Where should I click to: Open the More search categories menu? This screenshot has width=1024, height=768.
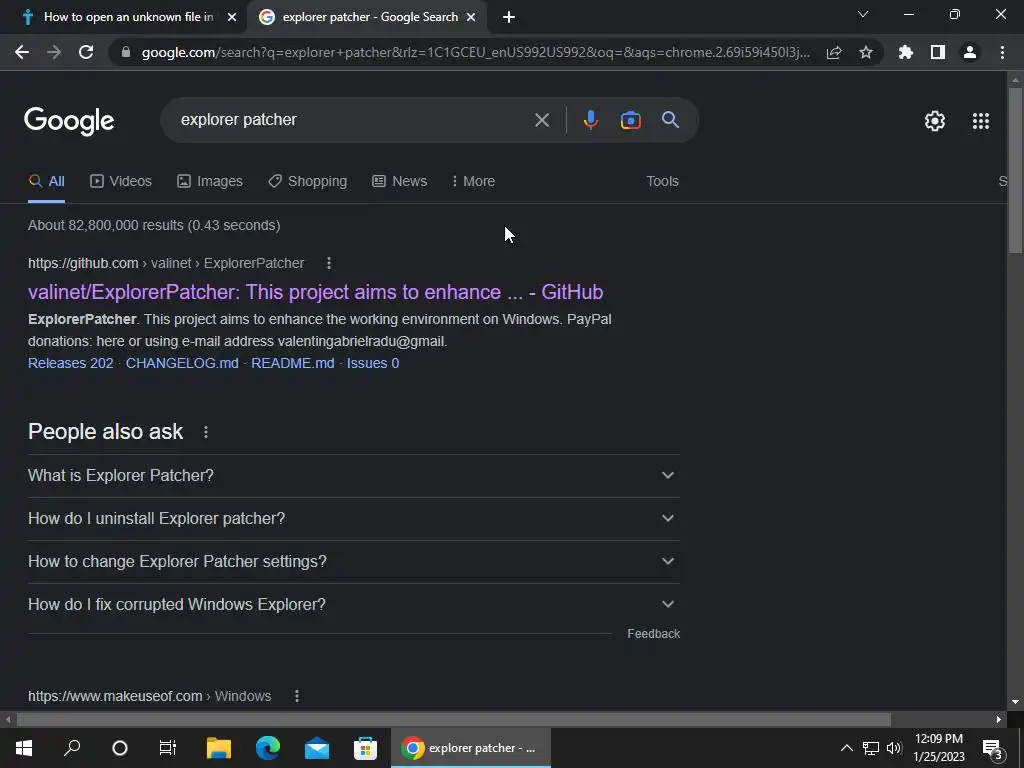(x=473, y=181)
